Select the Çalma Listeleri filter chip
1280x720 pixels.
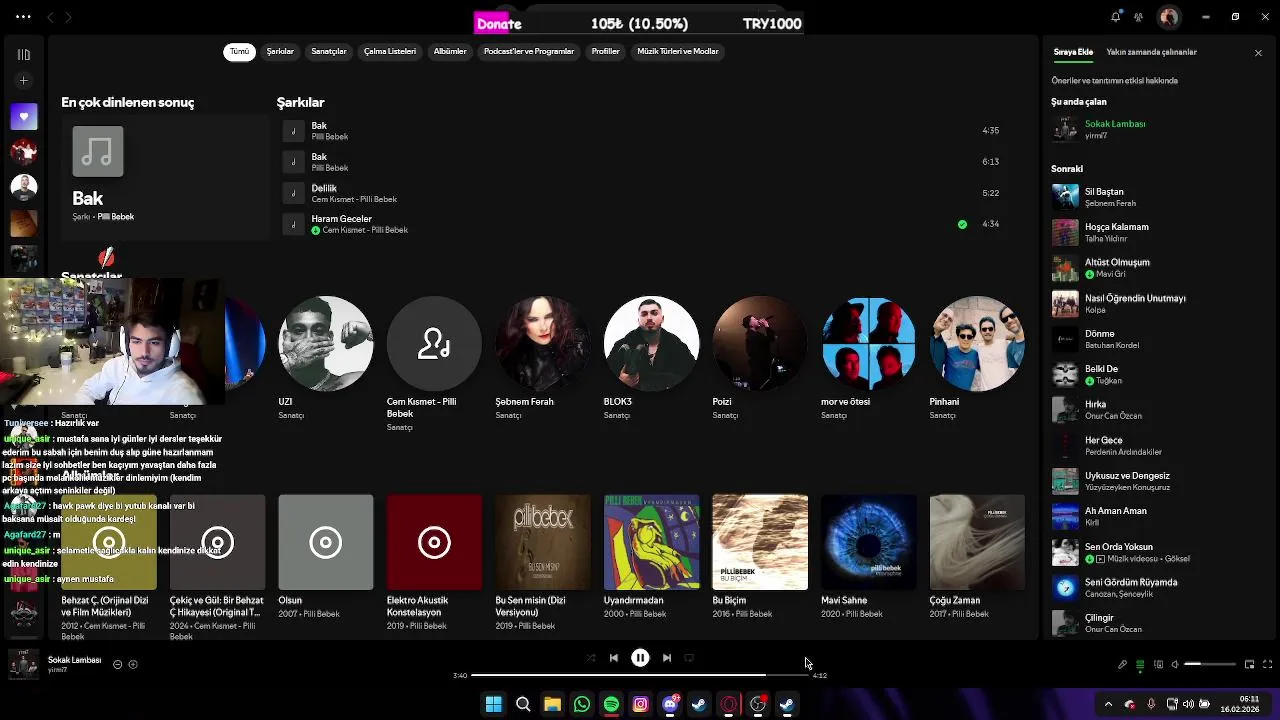pyautogui.click(x=390, y=52)
